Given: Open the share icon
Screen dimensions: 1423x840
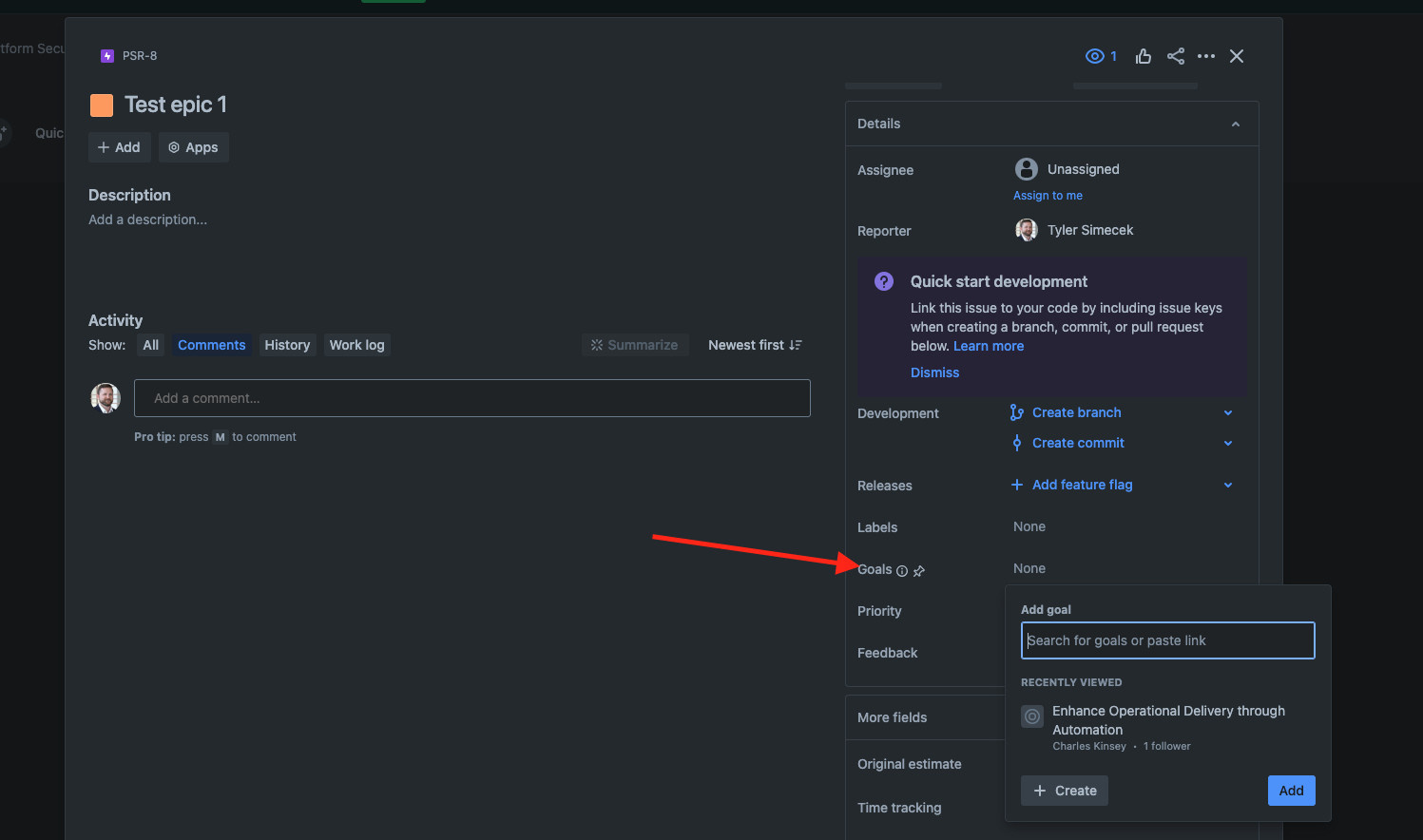Looking at the screenshot, I should click(1175, 56).
